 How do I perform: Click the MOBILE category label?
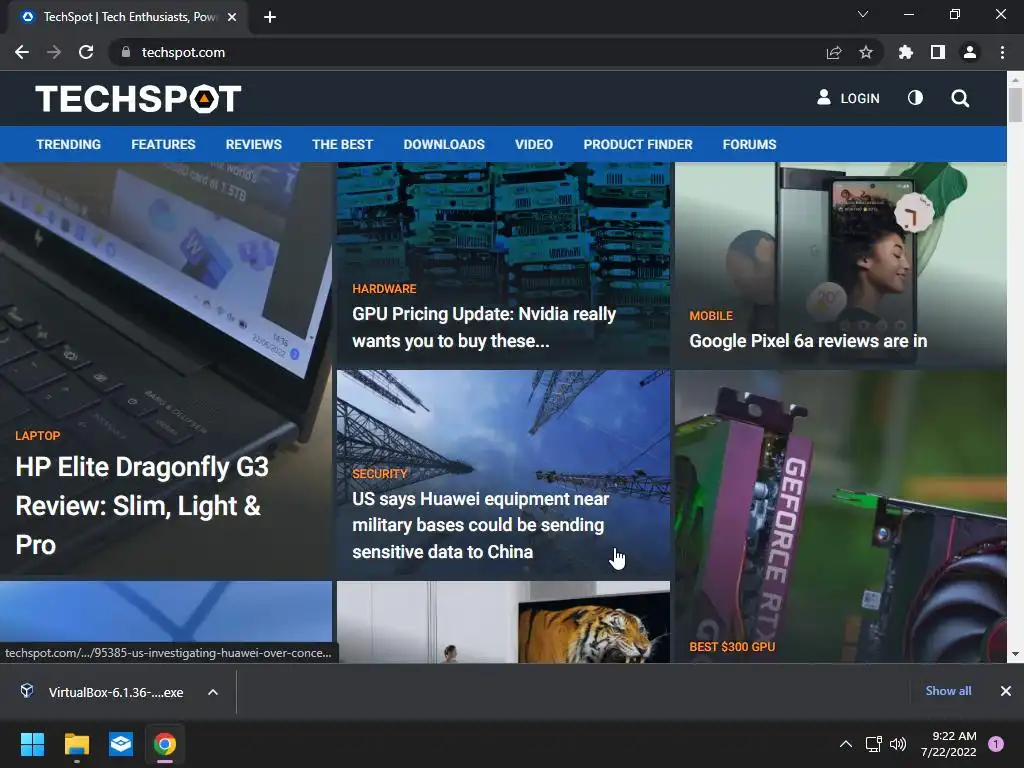click(x=711, y=316)
